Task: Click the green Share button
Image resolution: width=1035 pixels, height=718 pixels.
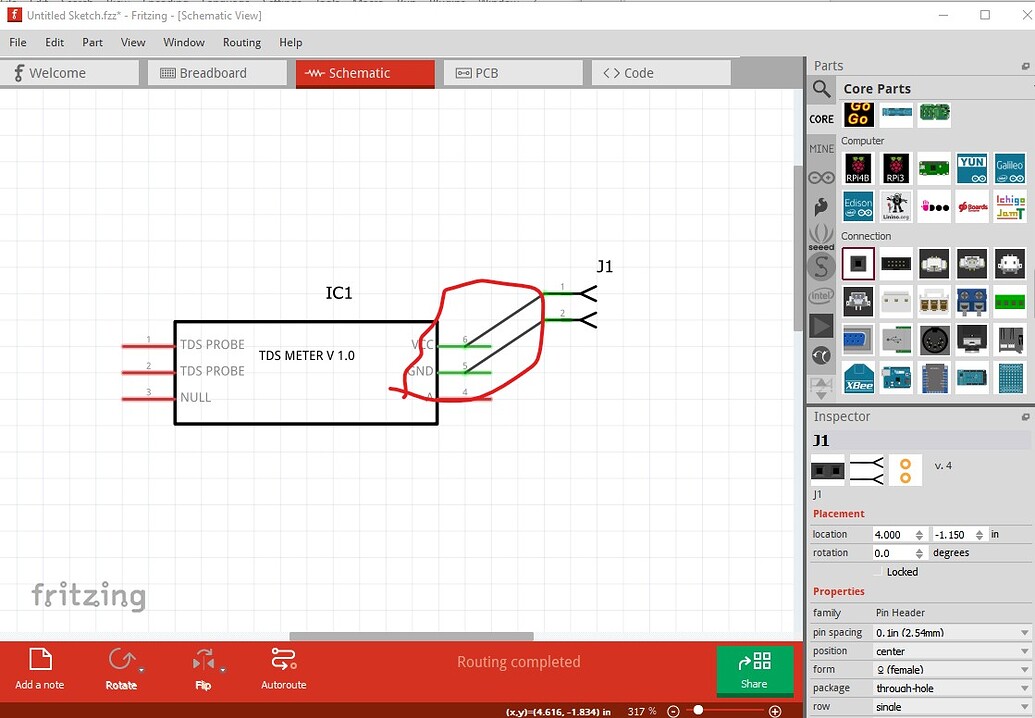Action: click(754, 670)
